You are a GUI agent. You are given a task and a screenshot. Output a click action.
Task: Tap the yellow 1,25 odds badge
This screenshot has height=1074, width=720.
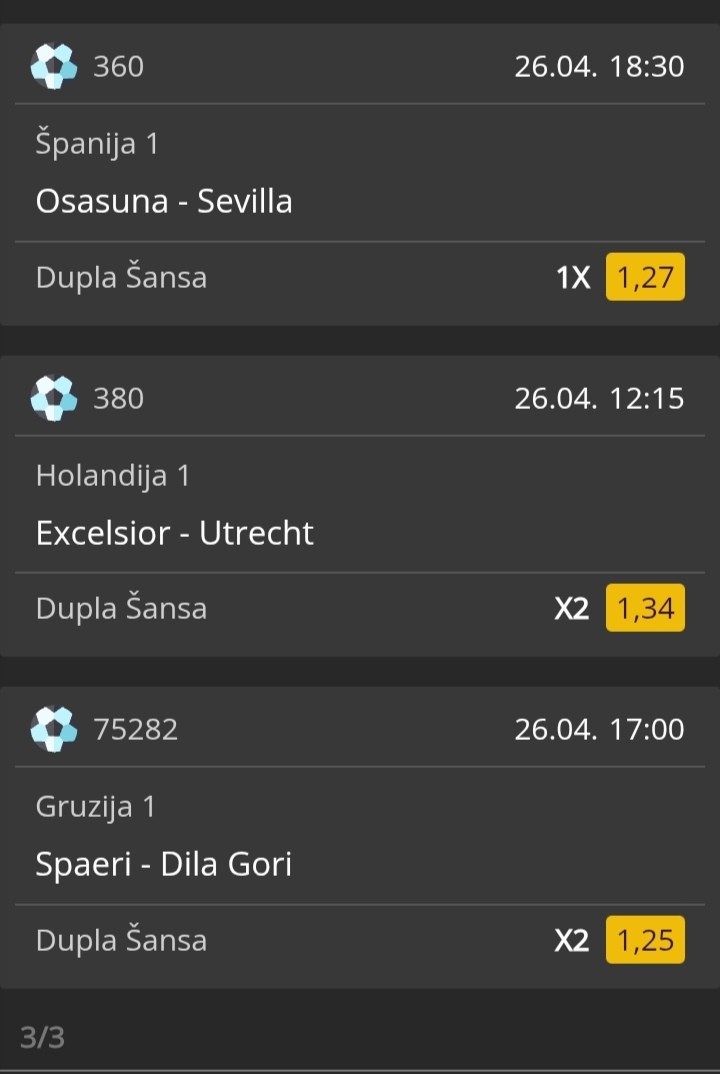(645, 940)
